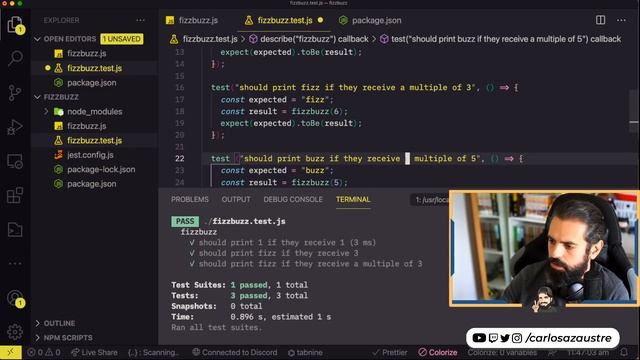Screen dimensions: 640x360
Task: Click the ./fizzbuzz.test.js path in terminal
Action: pos(244,221)
